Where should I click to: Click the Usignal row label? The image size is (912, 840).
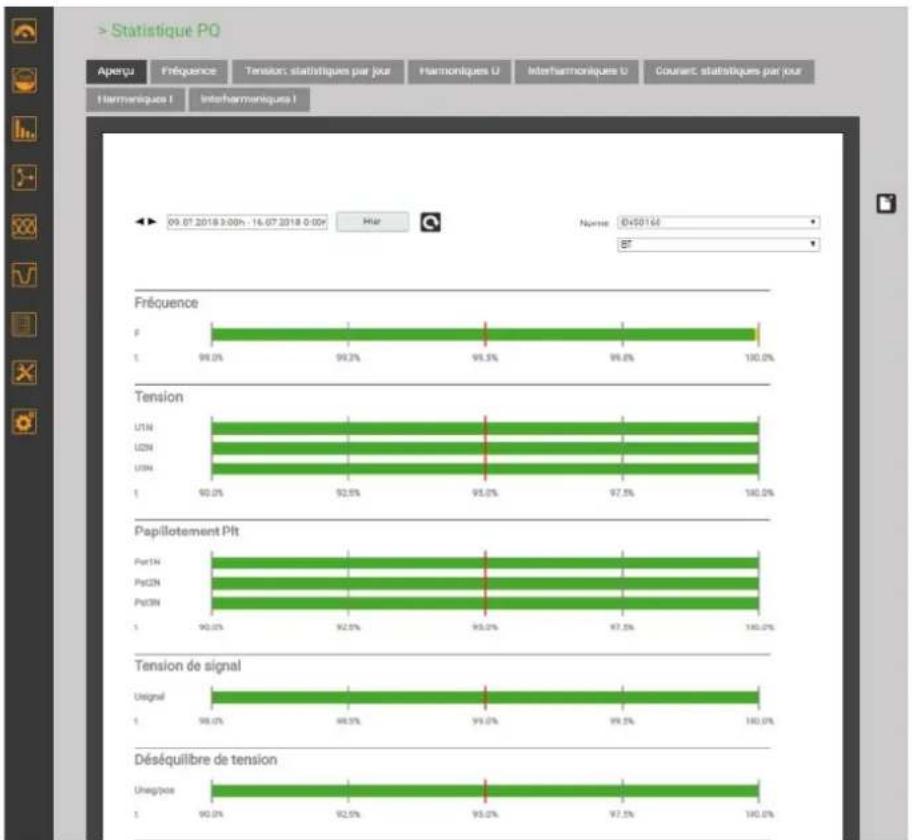pyautogui.click(x=149, y=697)
